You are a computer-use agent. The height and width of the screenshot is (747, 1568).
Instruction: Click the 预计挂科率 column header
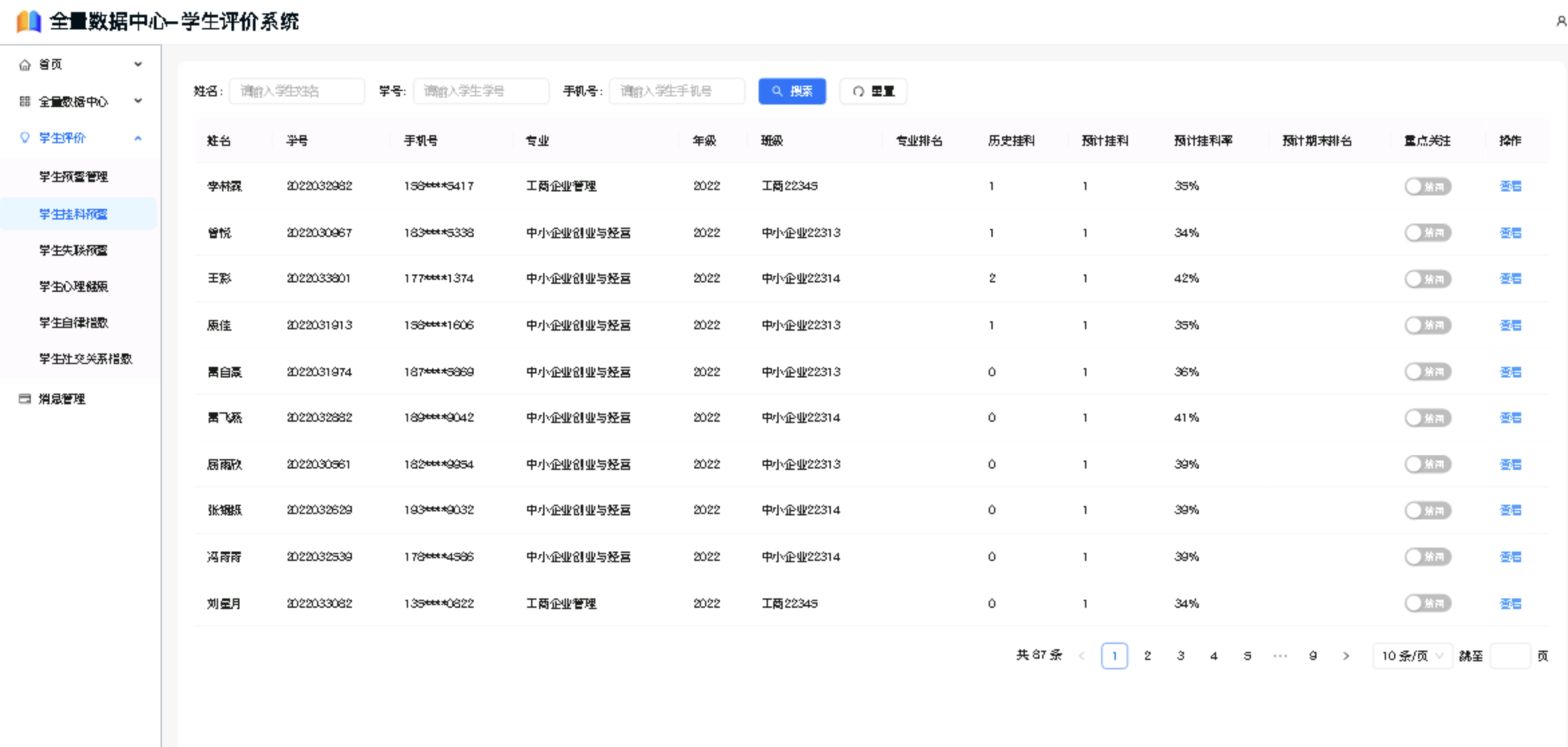(x=1203, y=141)
